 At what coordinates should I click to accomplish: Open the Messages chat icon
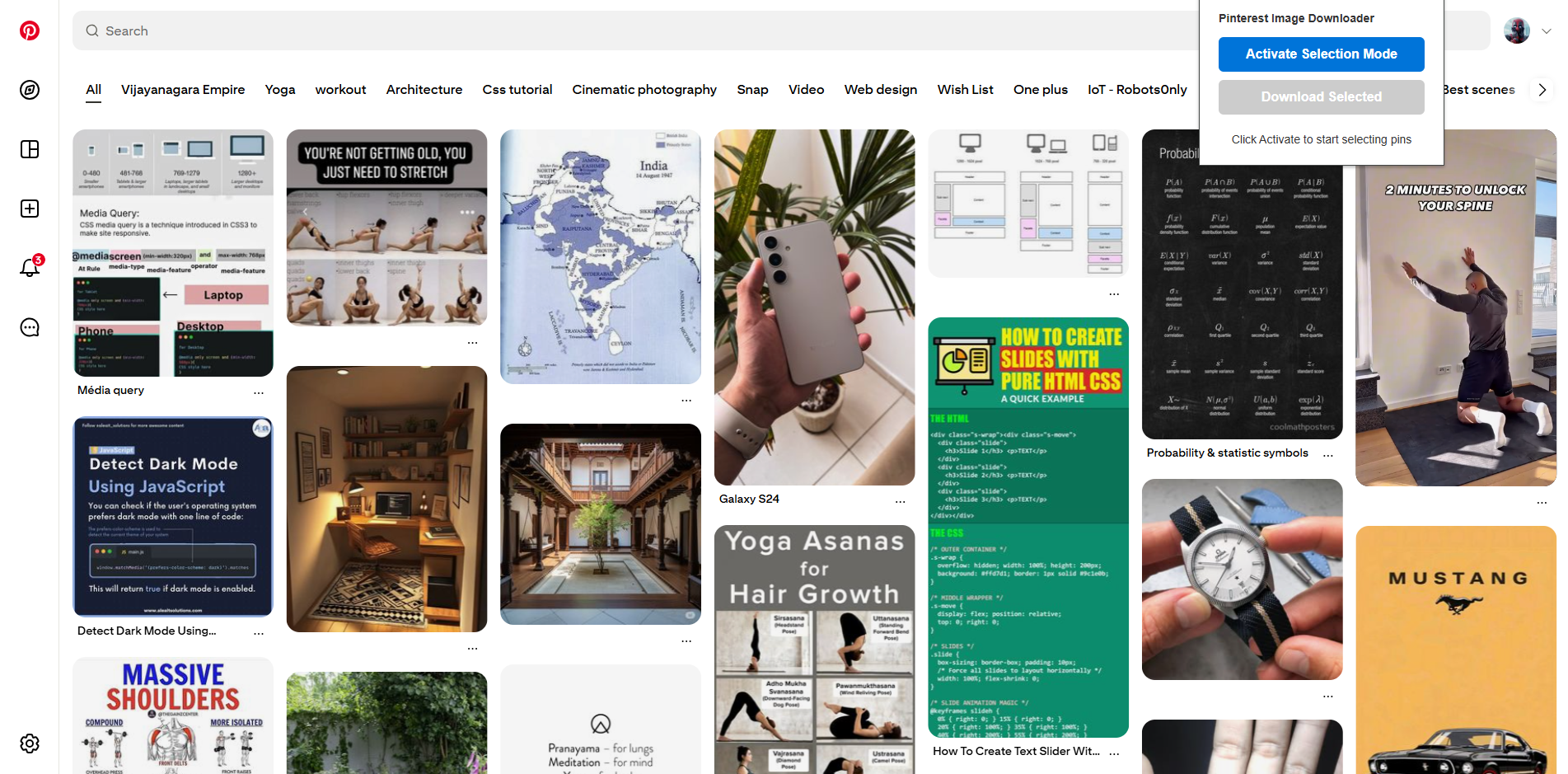[30, 327]
